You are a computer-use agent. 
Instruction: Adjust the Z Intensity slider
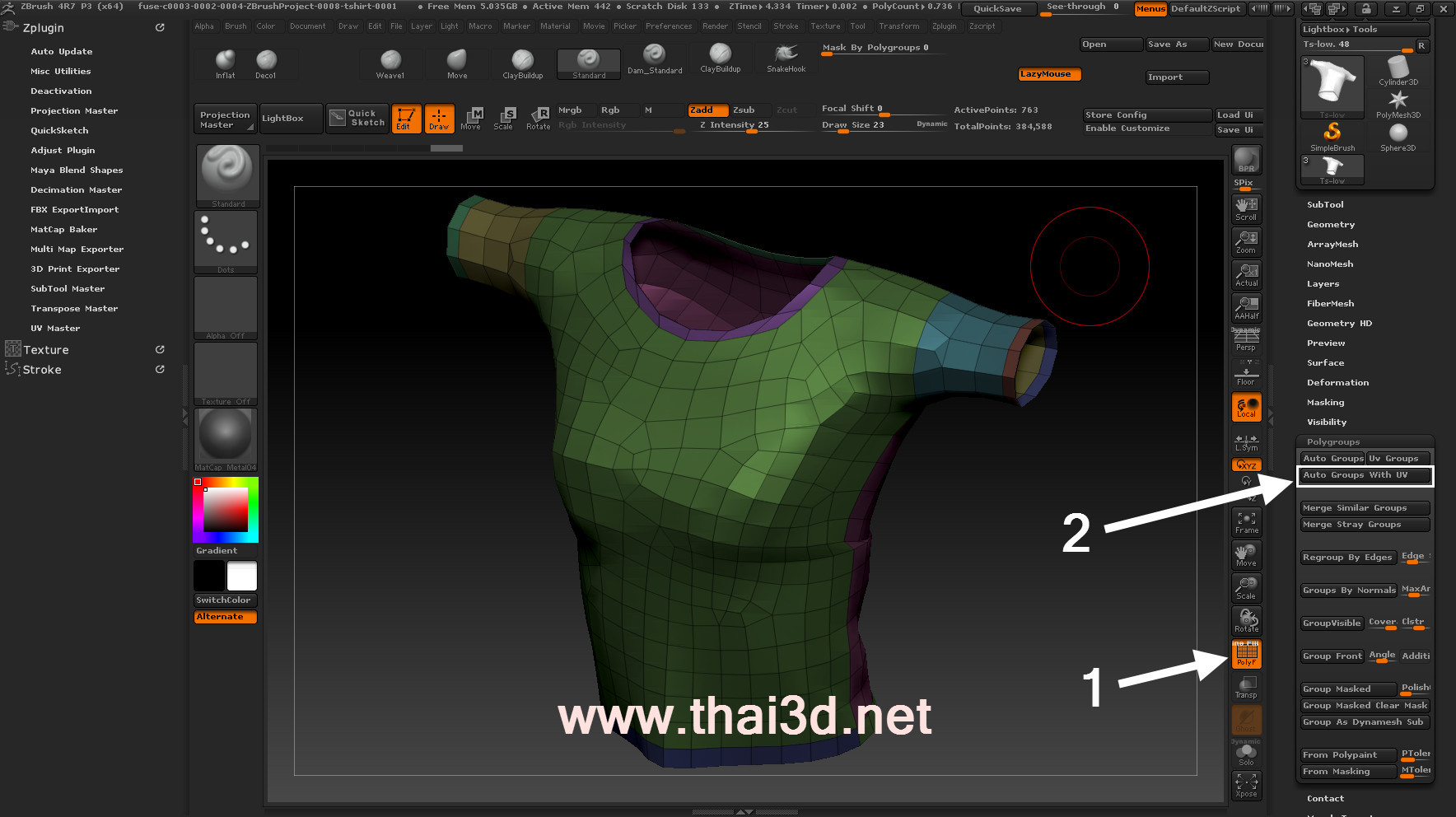tap(734, 126)
